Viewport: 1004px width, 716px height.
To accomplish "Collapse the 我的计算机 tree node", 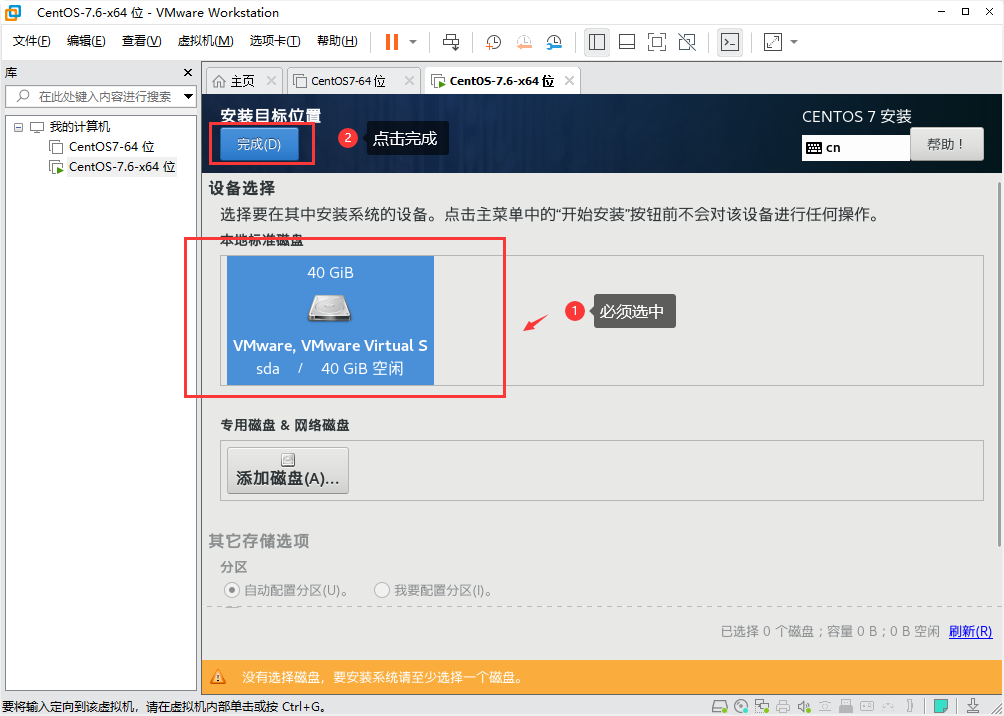I will (x=18, y=127).
